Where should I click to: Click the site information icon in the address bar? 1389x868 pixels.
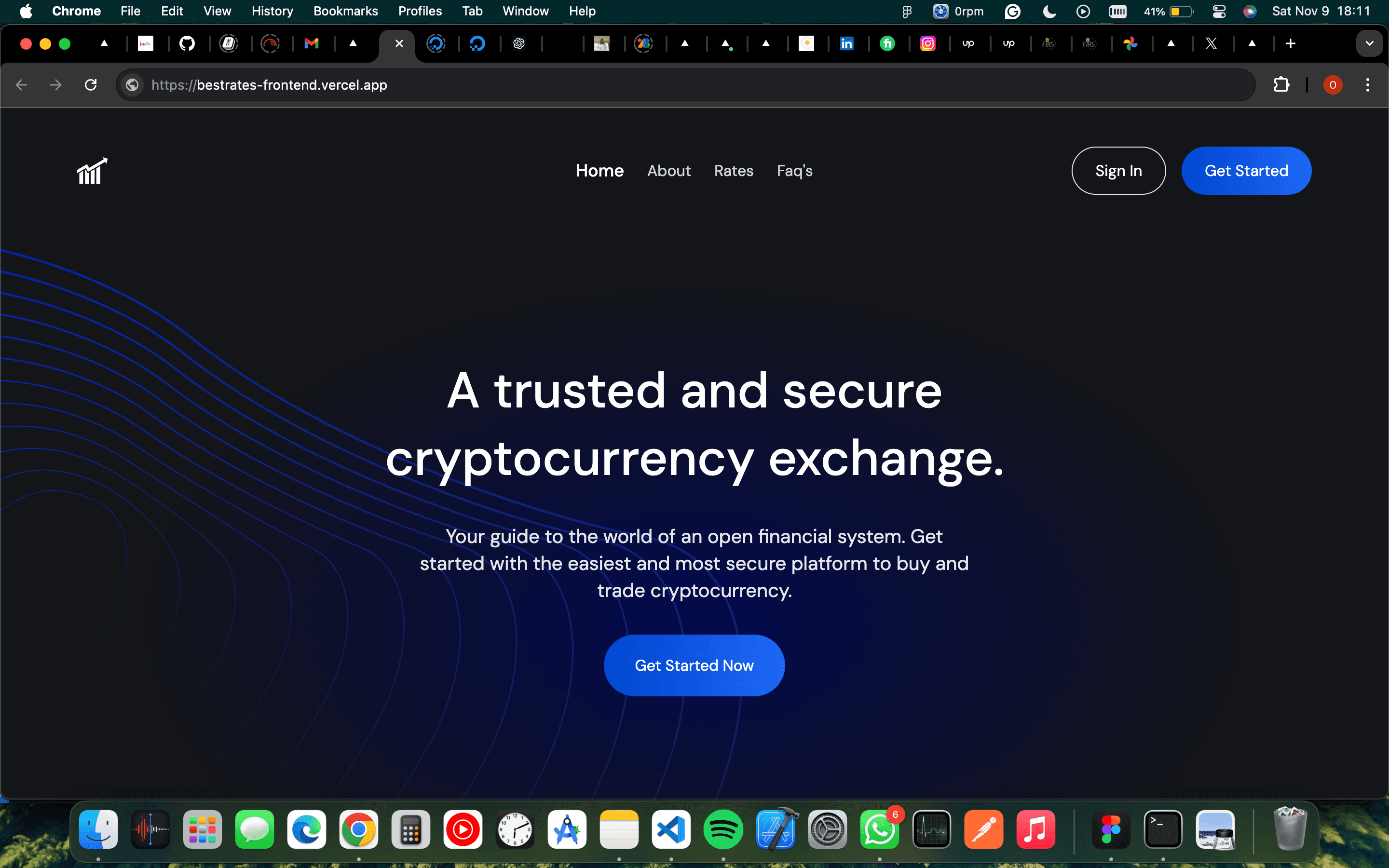[133, 85]
